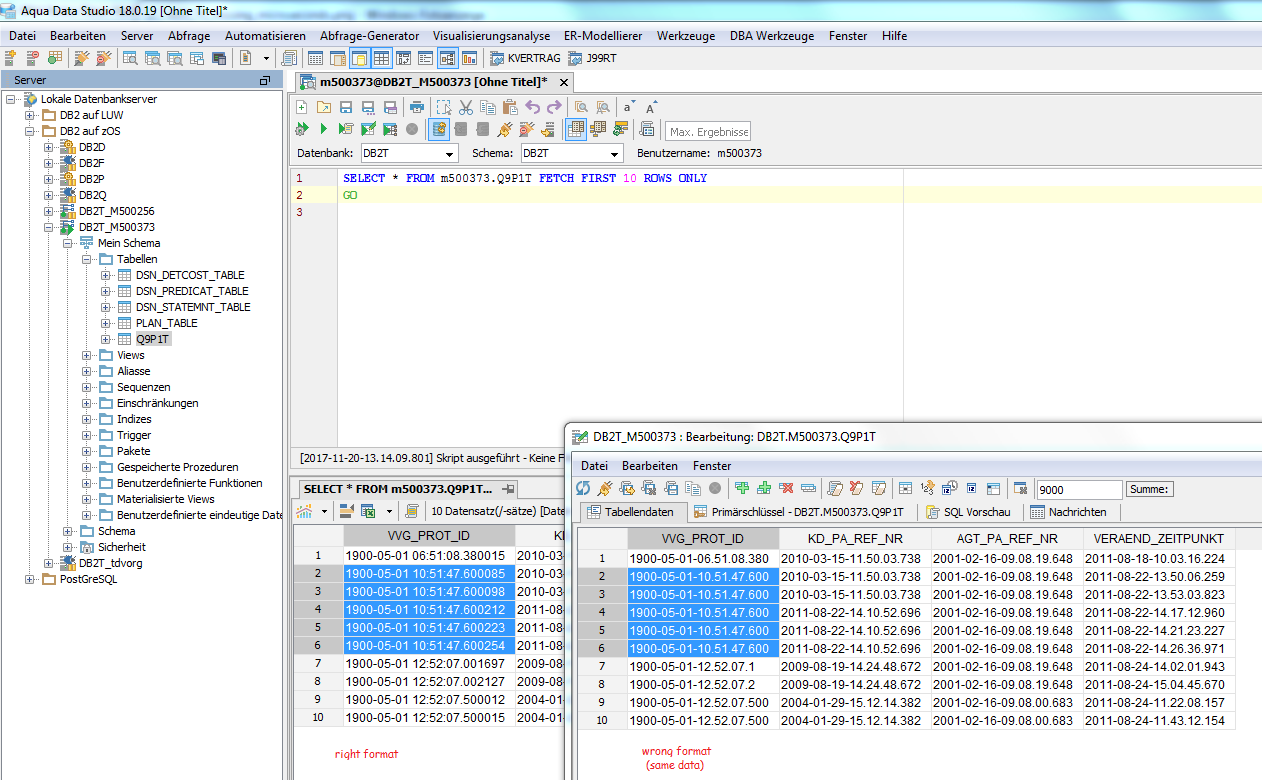Click the 9000 row limit field
Viewport: 1262px width, 780px height.
point(1079,489)
